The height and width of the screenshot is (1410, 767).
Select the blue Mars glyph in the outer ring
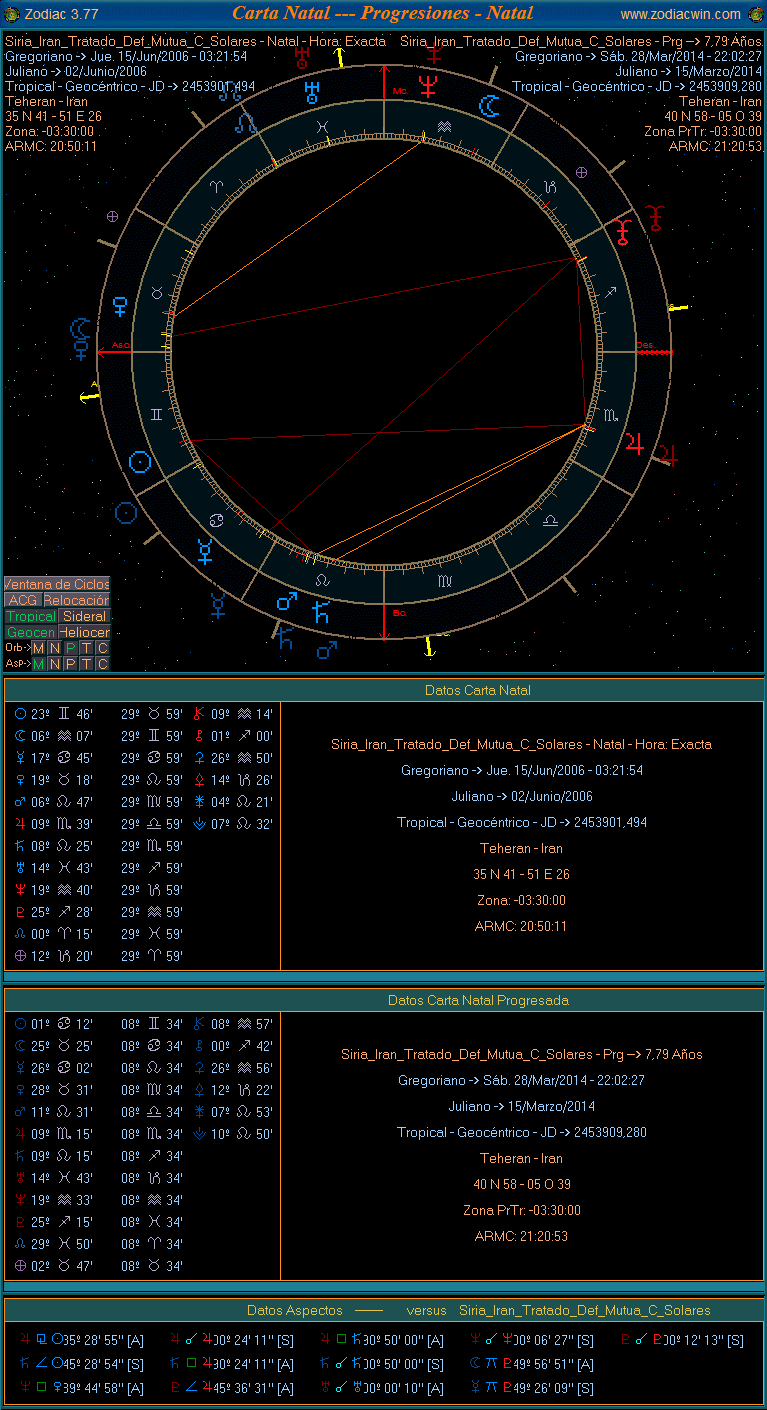point(287,601)
